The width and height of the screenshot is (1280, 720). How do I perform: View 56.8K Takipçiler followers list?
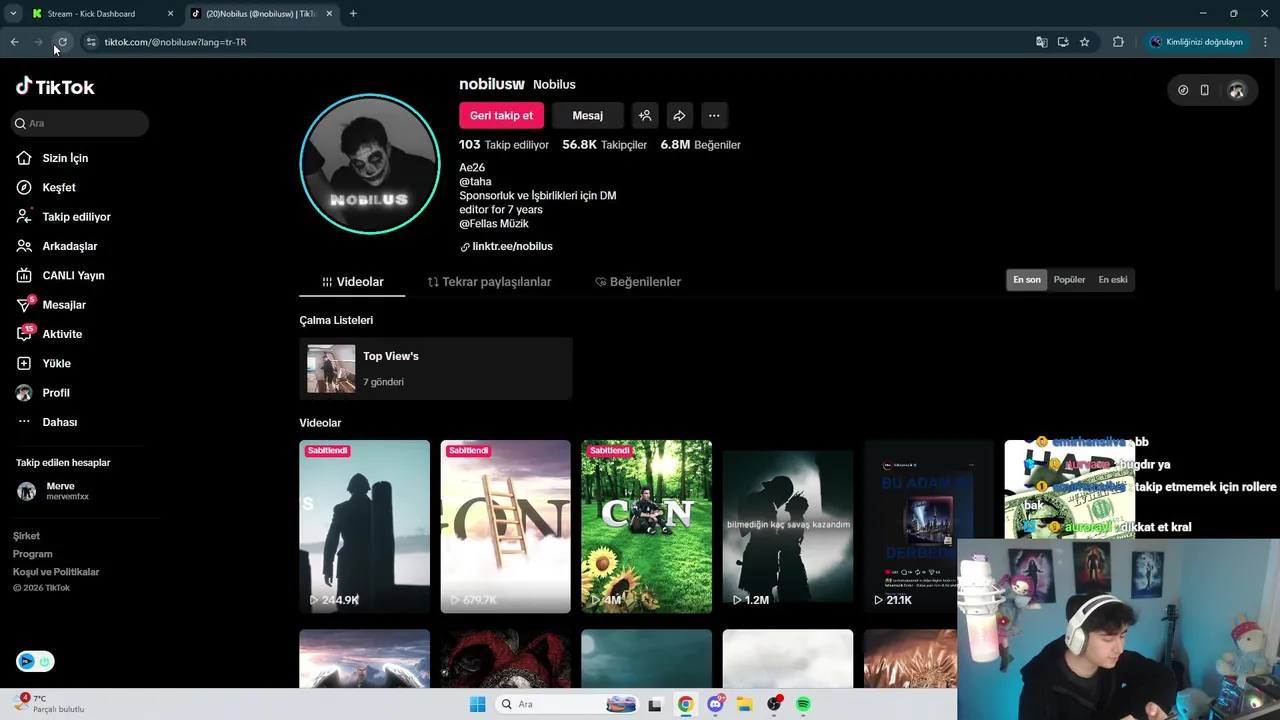604,145
